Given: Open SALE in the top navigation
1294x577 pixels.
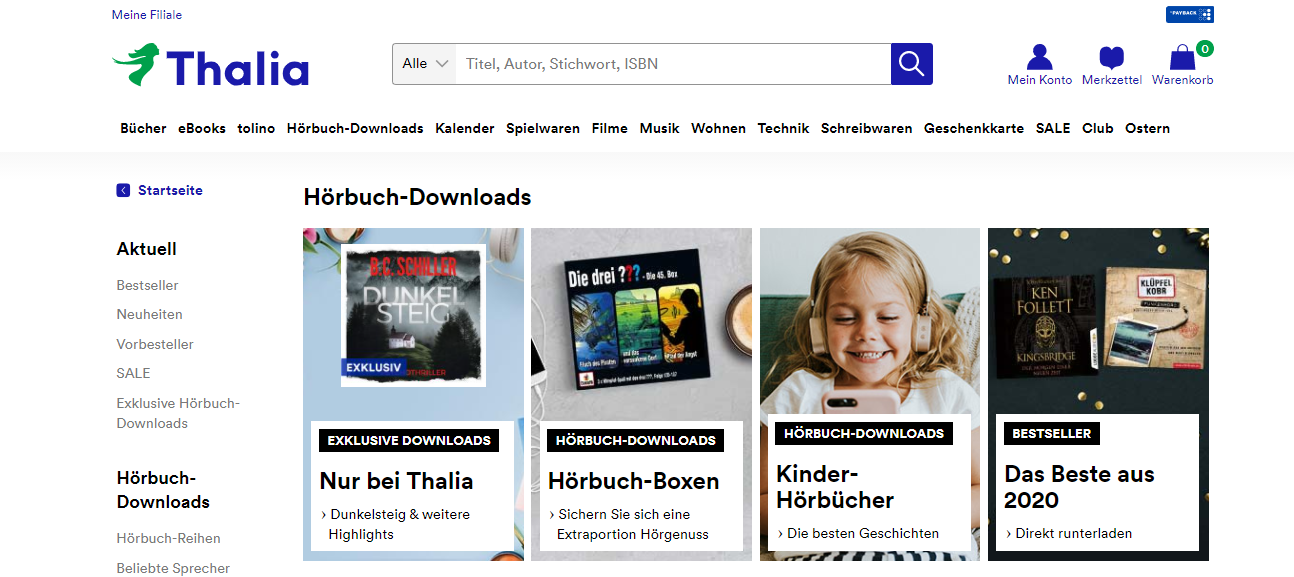Looking at the screenshot, I should [1053, 128].
